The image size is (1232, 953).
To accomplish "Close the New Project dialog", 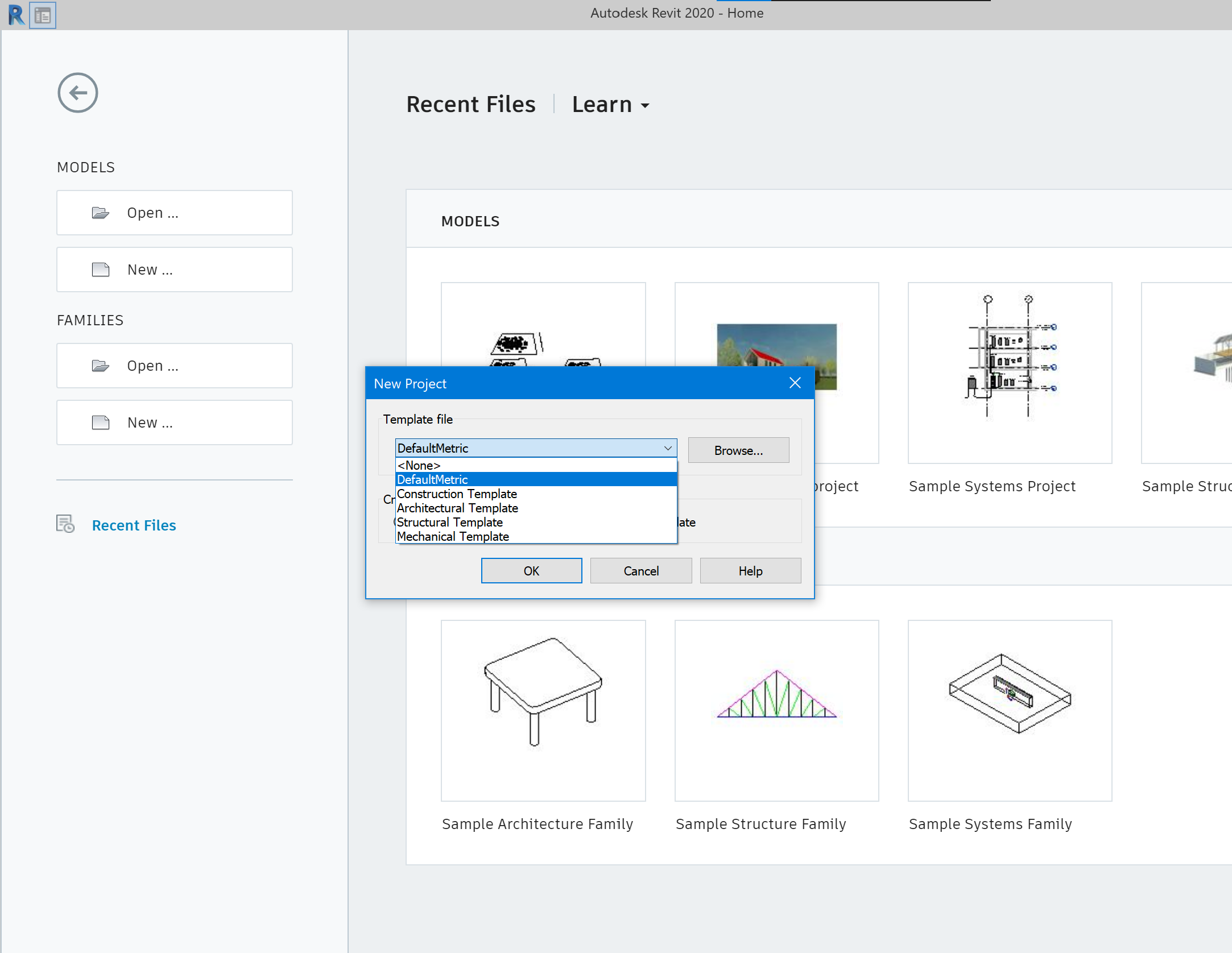I will coord(795,383).
